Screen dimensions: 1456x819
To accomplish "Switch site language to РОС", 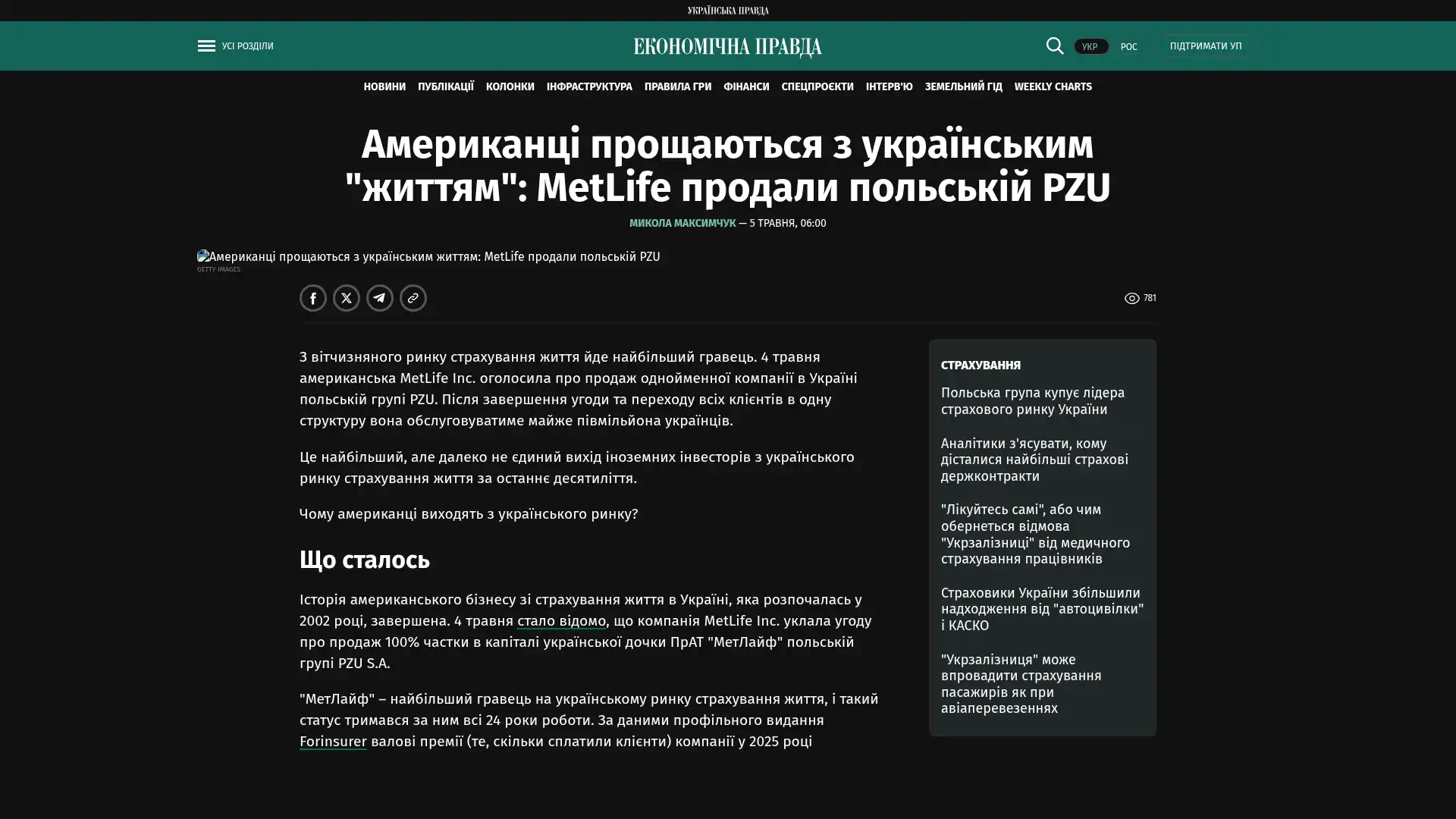I will [1129, 46].
